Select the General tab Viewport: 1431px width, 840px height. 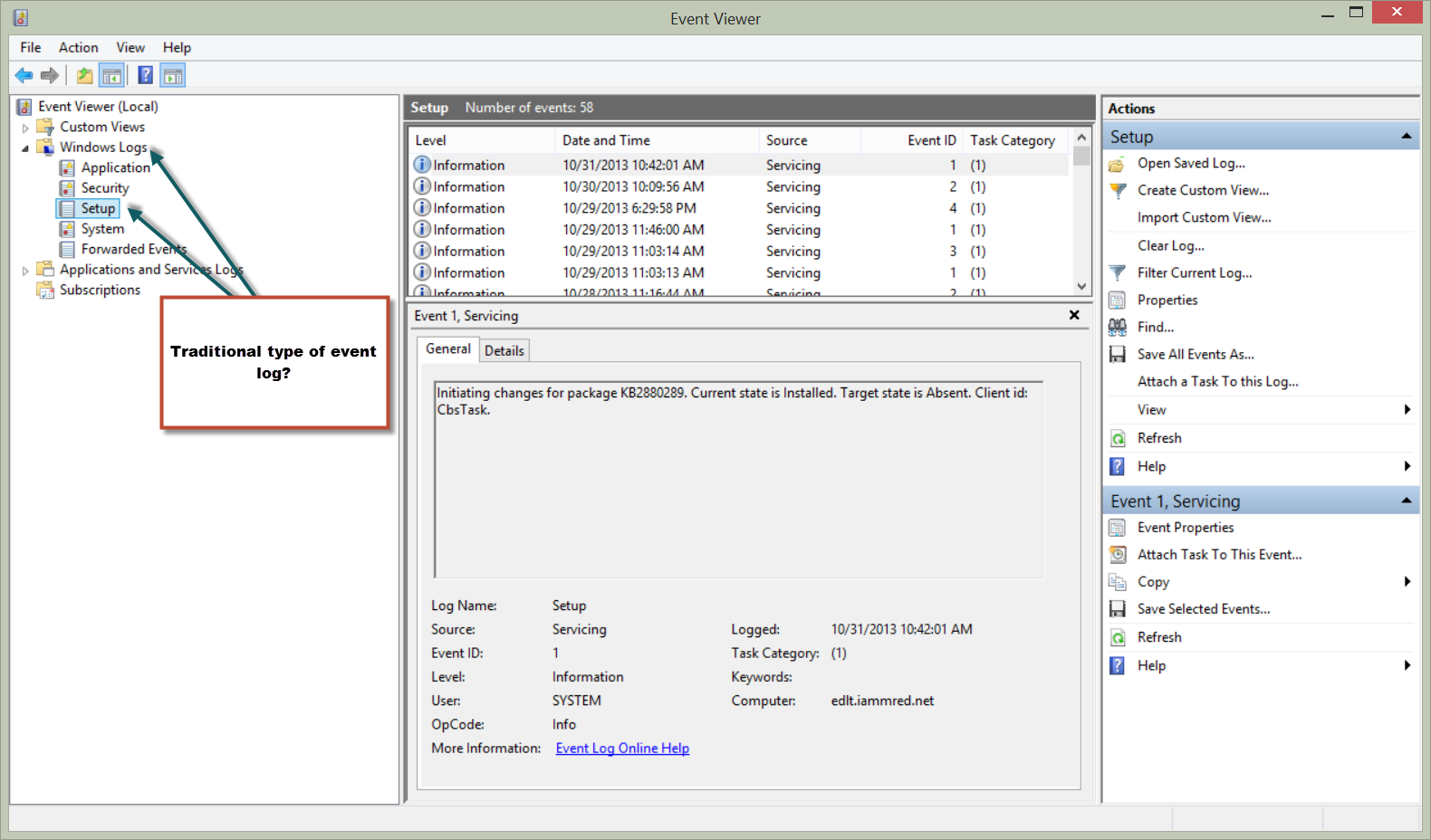click(x=448, y=349)
